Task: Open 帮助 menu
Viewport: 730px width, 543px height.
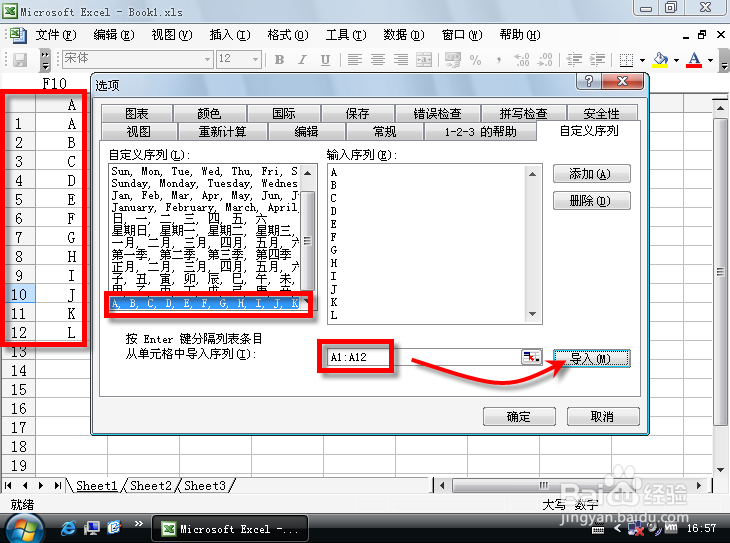Action: (x=520, y=35)
